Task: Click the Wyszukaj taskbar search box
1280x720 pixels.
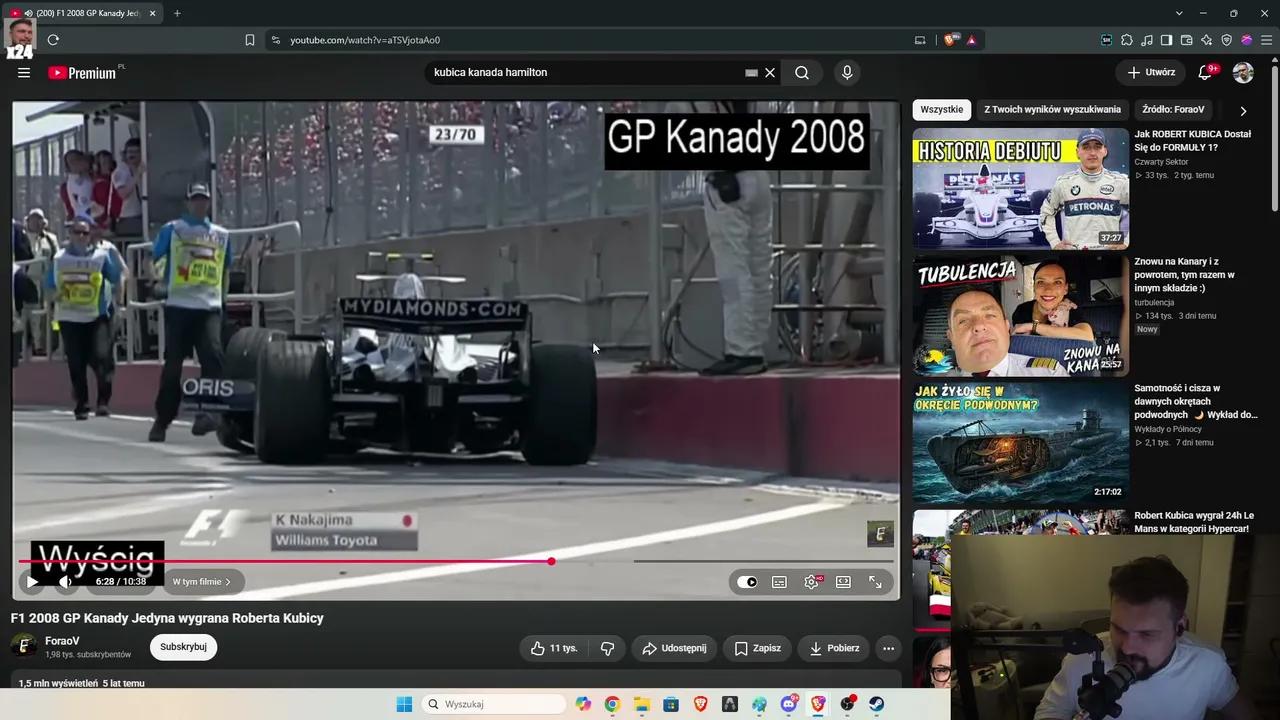Action: click(494, 704)
